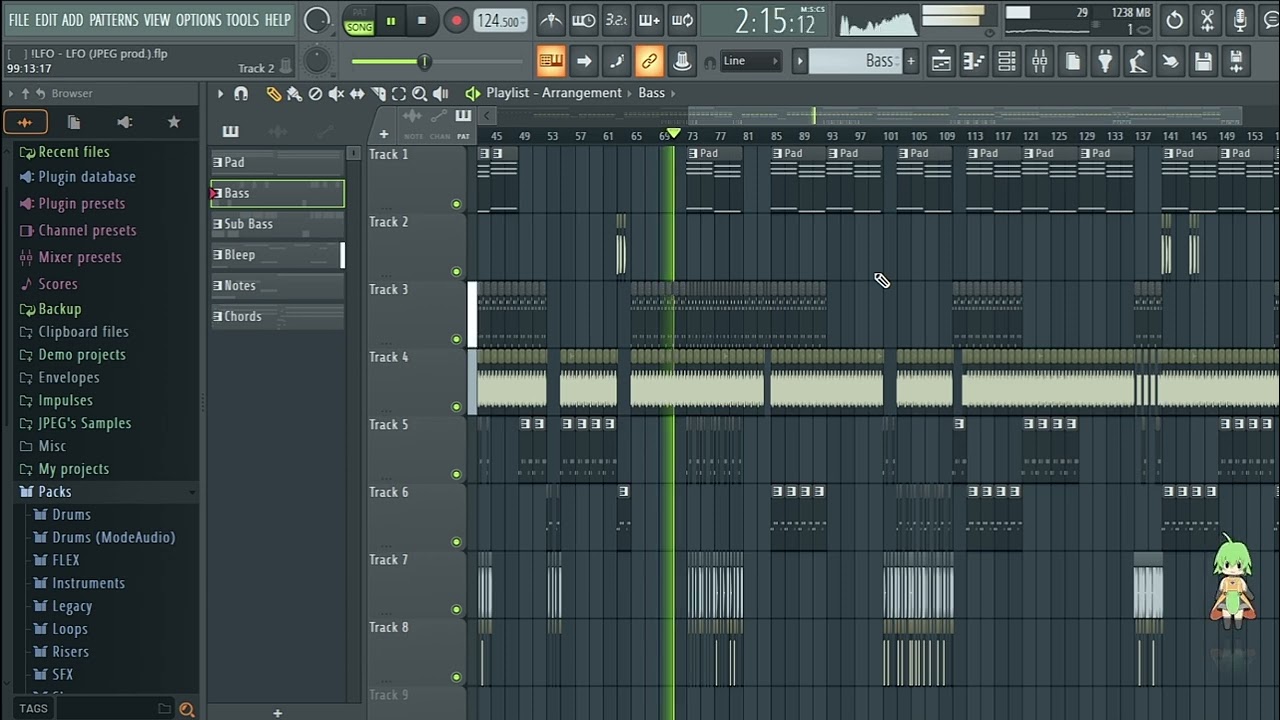Open the playlist options arrow menu

220,93
